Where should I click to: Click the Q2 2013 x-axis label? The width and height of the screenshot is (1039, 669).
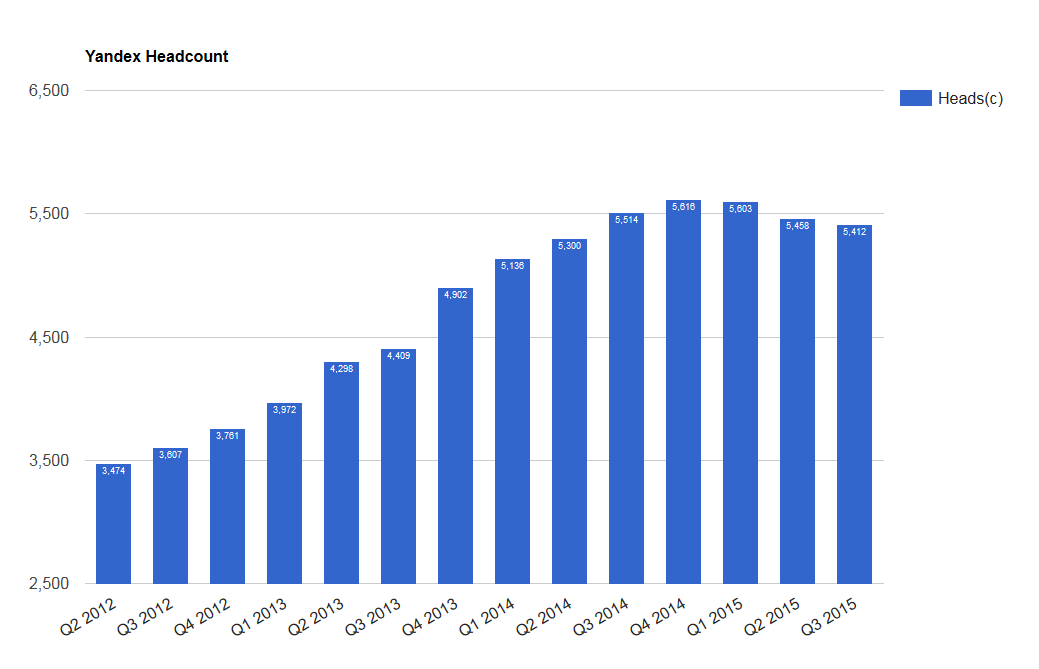[x=316, y=617]
